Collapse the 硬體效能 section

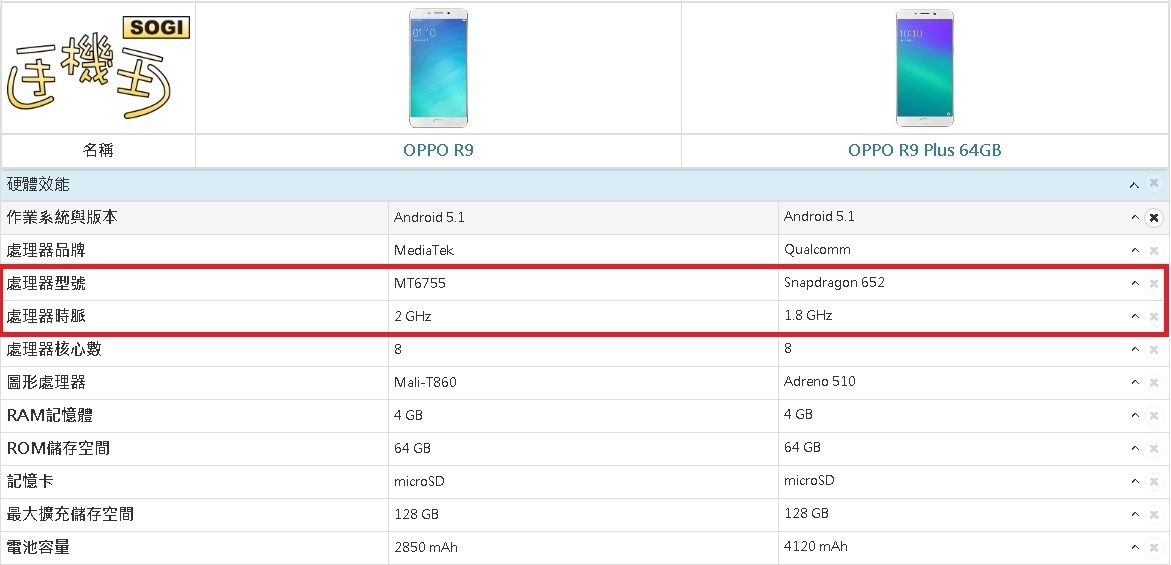pyautogui.click(x=1134, y=185)
